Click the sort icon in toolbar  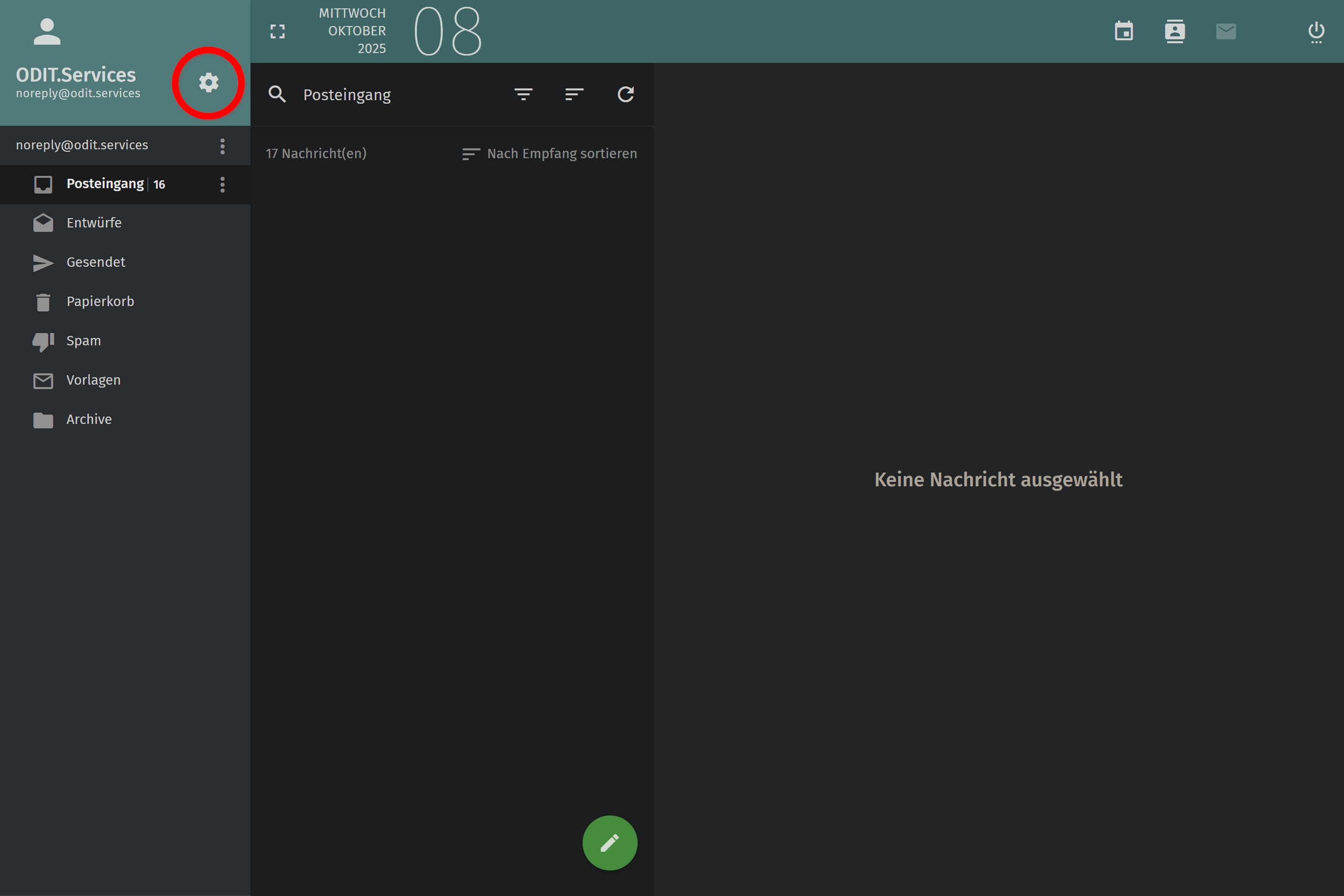[x=574, y=94]
